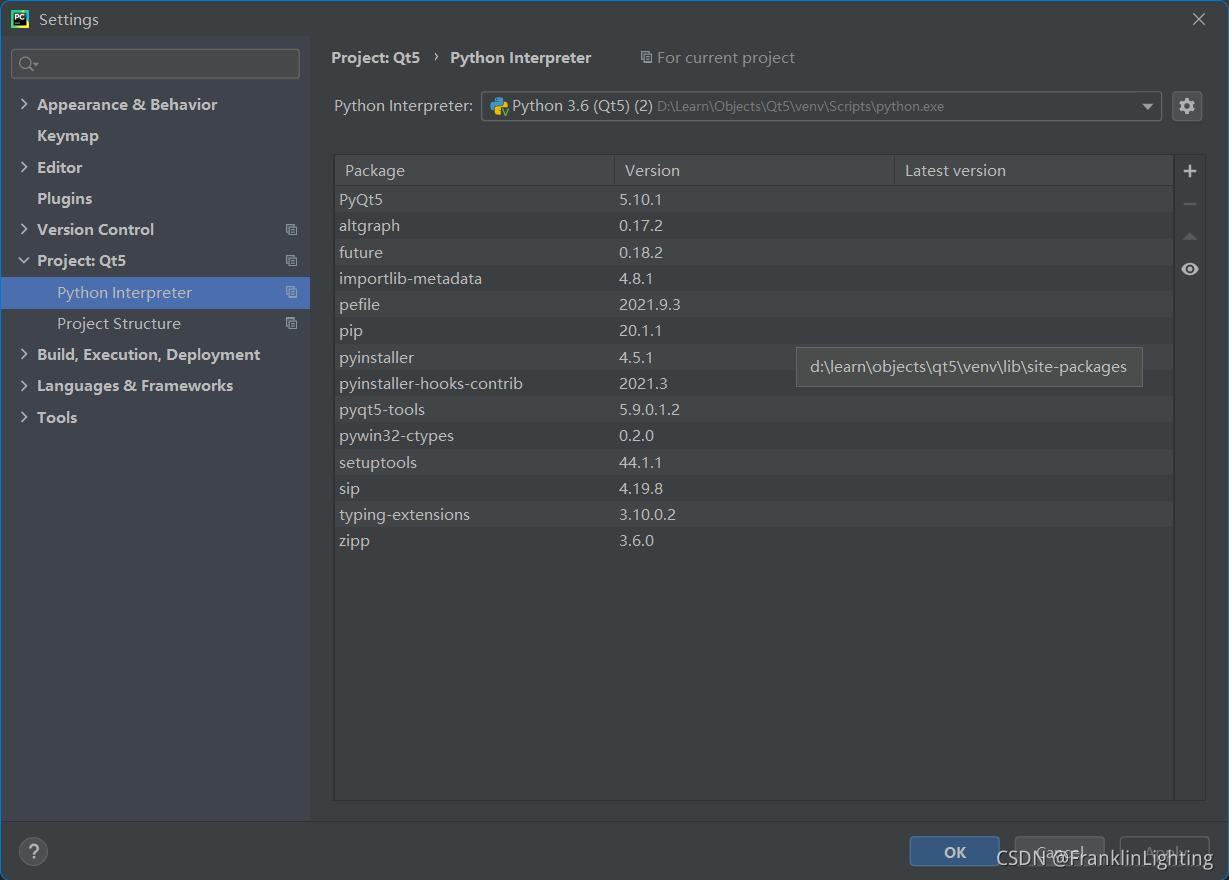Viewport: 1229px width, 880px height.
Task: Click project-level icon beside Version Control
Action: pyautogui.click(x=291, y=230)
